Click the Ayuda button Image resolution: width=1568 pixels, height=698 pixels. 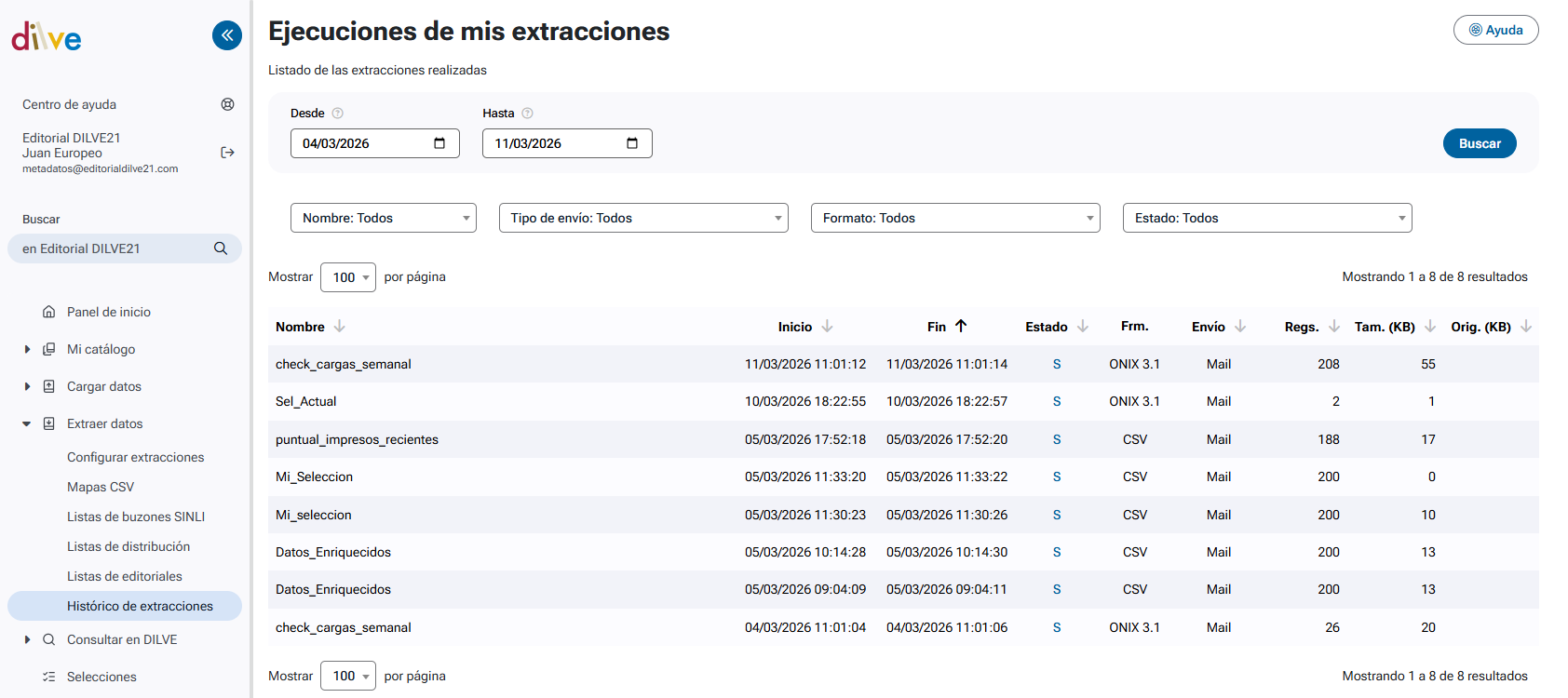tap(1495, 30)
